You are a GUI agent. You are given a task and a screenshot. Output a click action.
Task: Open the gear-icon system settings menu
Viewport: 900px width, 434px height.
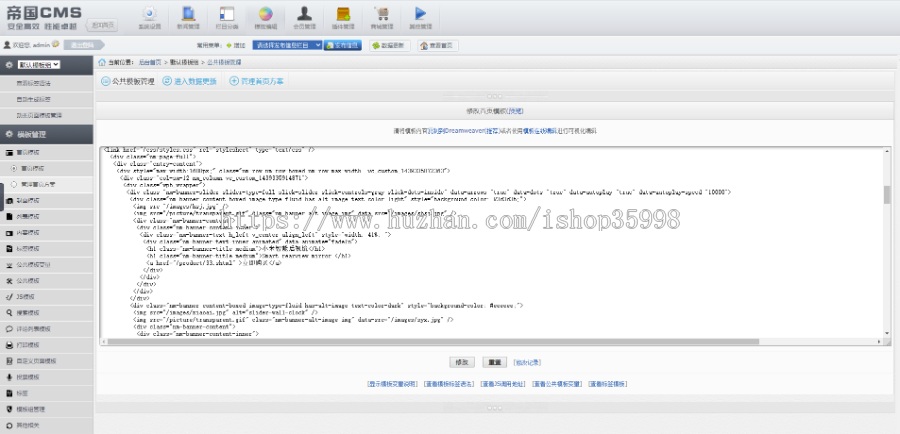point(150,18)
